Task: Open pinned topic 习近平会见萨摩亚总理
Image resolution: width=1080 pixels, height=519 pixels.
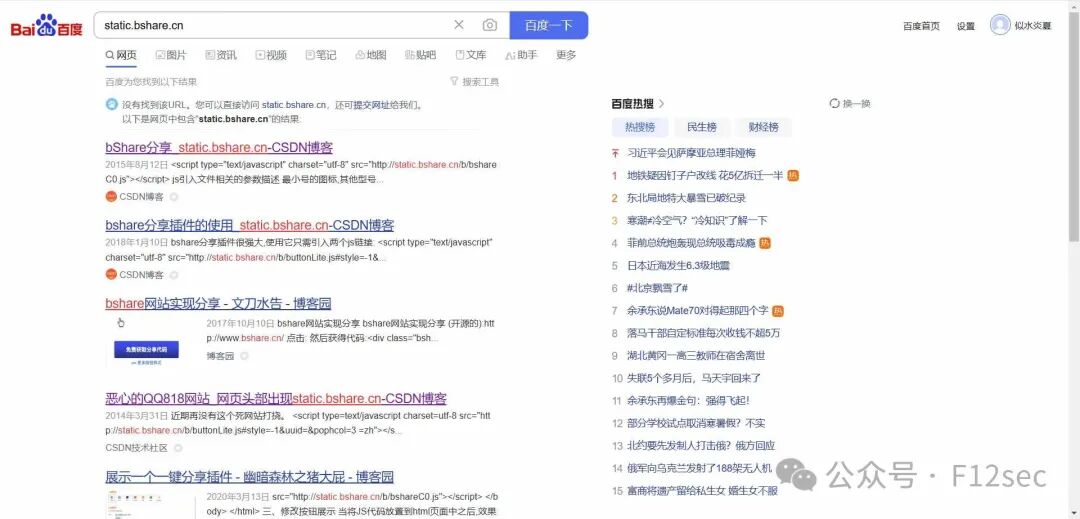Action: [691, 153]
